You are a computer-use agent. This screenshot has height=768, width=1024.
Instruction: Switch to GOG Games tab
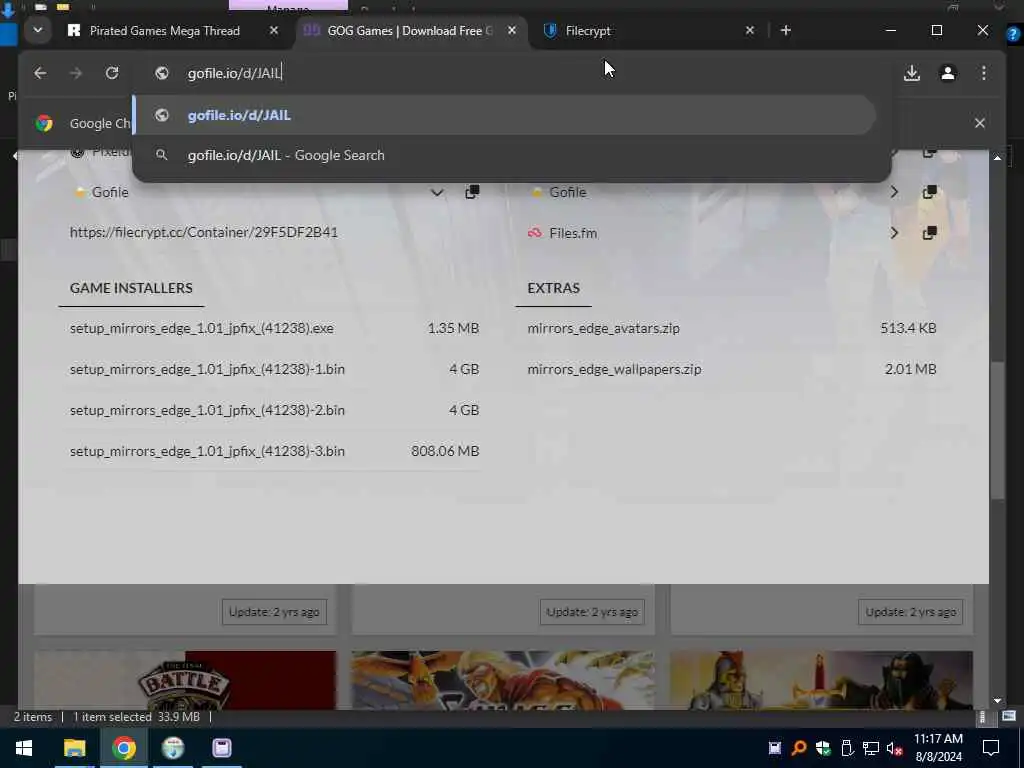410,31
